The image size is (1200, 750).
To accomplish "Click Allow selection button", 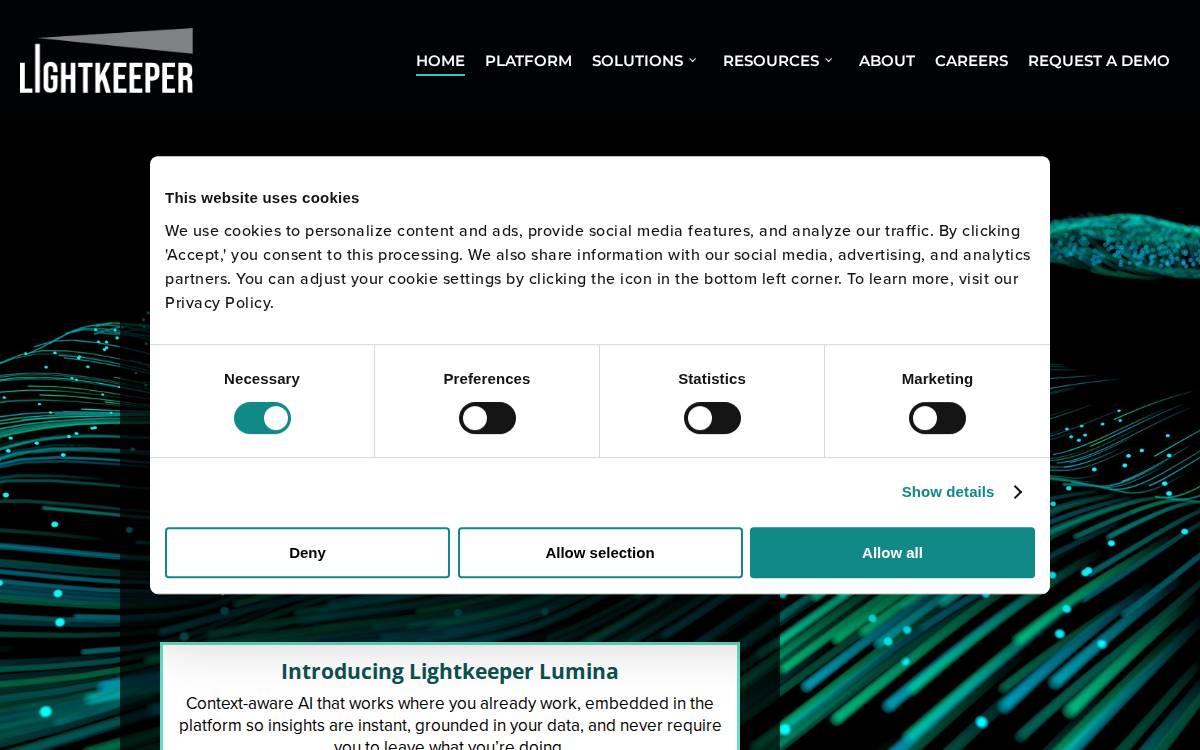I will pos(600,553).
